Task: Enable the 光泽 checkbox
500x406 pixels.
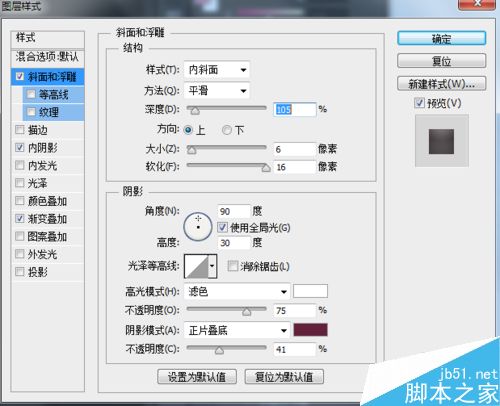Action: (20, 183)
